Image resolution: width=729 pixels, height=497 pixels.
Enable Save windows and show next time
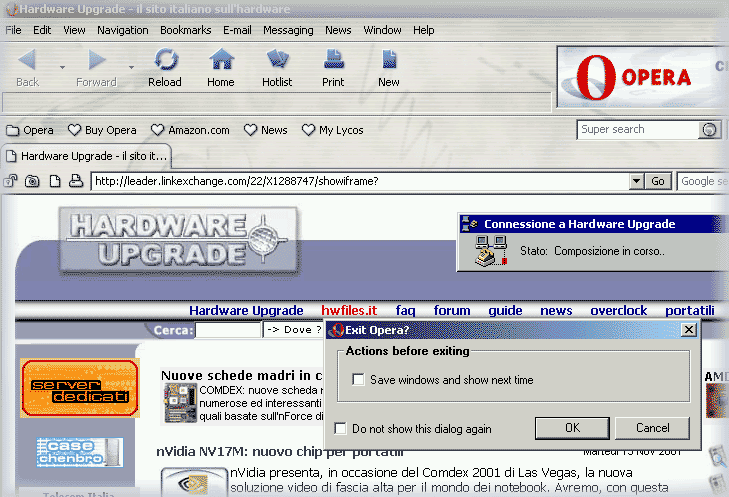coord(359,380)
